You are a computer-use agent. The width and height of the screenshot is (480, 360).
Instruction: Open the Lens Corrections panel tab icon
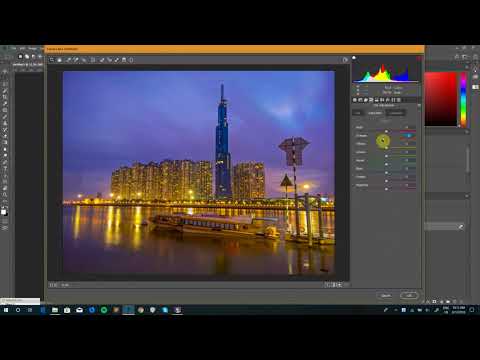click(x=381, y=100)
